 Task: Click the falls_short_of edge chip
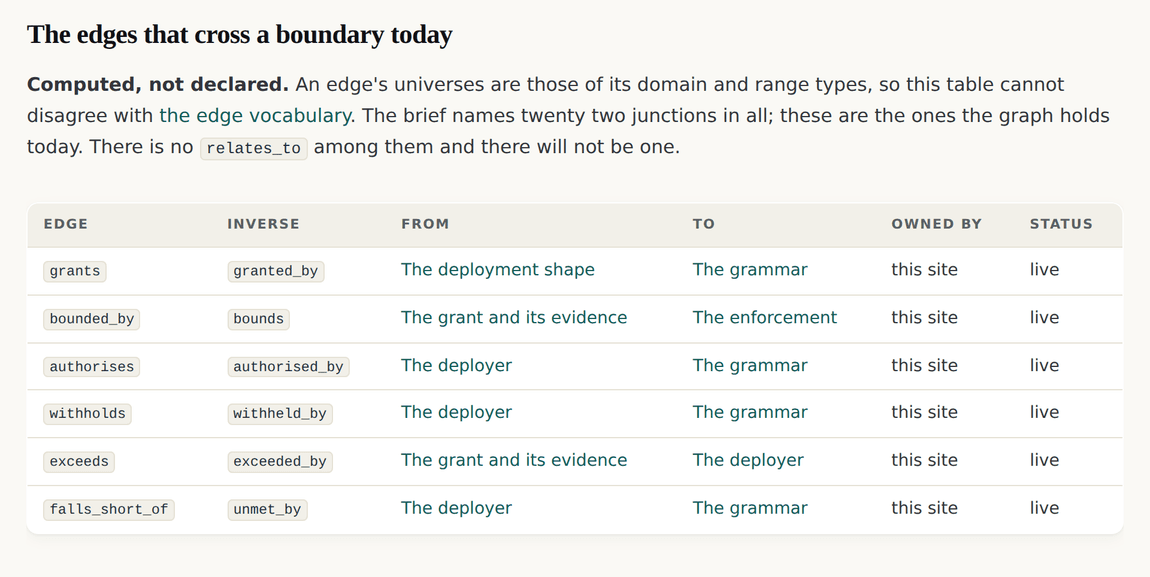click(109, 510)
